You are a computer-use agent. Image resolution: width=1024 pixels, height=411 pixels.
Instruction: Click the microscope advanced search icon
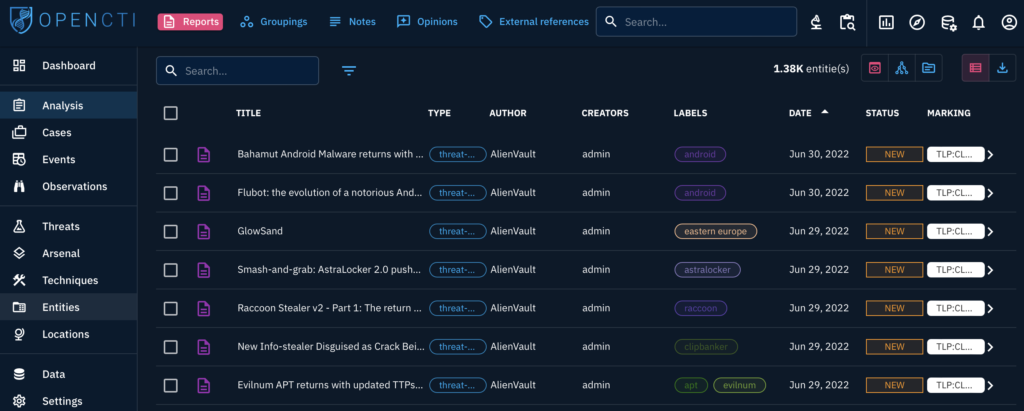[817, 22]
